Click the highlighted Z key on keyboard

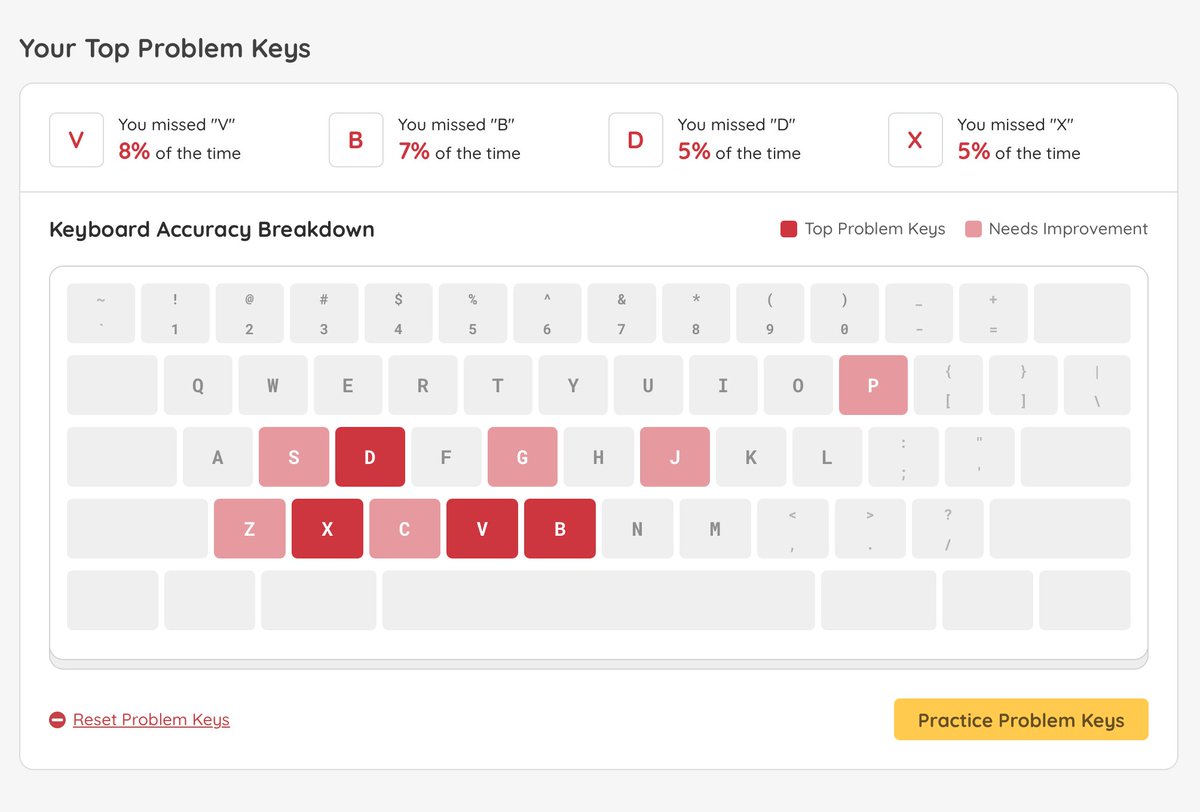click(250, 529)
